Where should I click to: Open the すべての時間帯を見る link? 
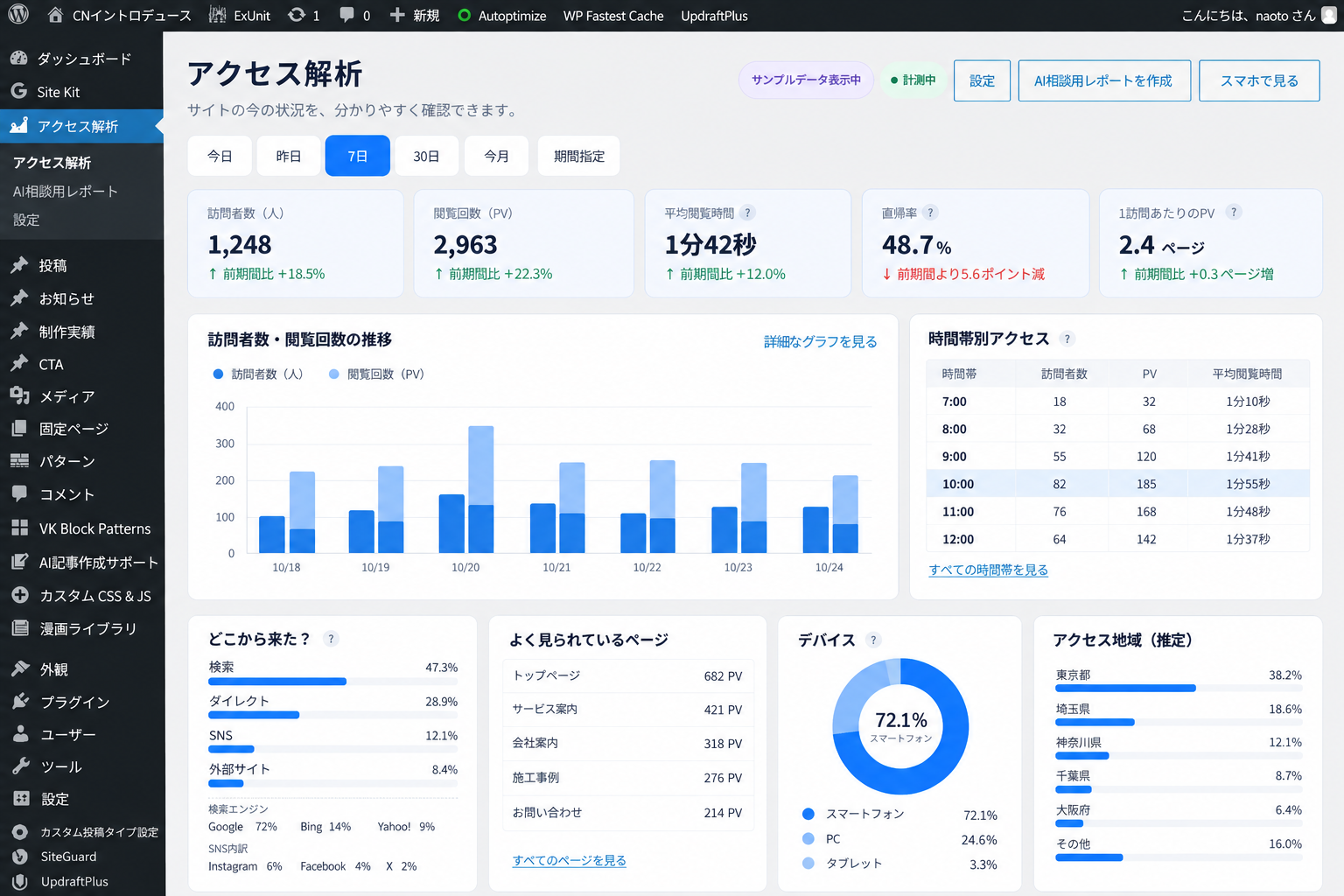(988, 570)
